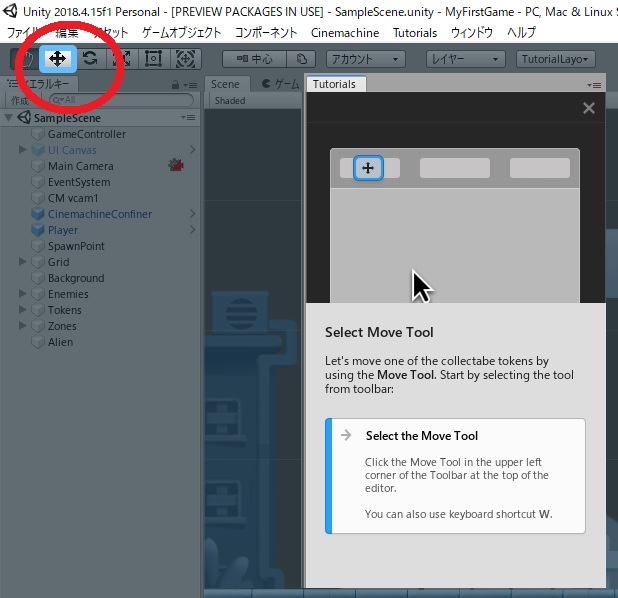Open the 編集 menu

pos(67,33)
